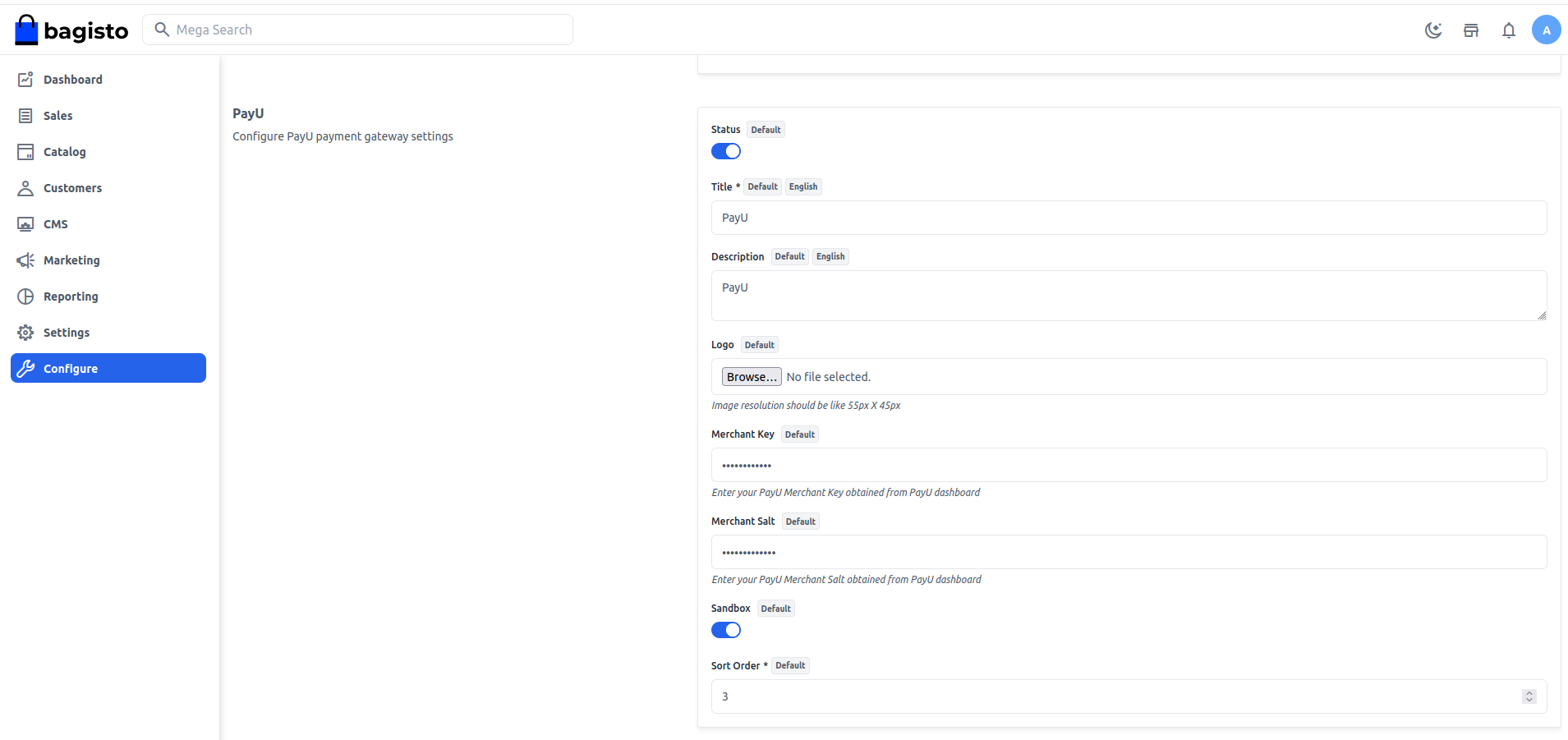The image size is (1568, 740).
Task: Open the notifications bell
Action: [1509, 30]
